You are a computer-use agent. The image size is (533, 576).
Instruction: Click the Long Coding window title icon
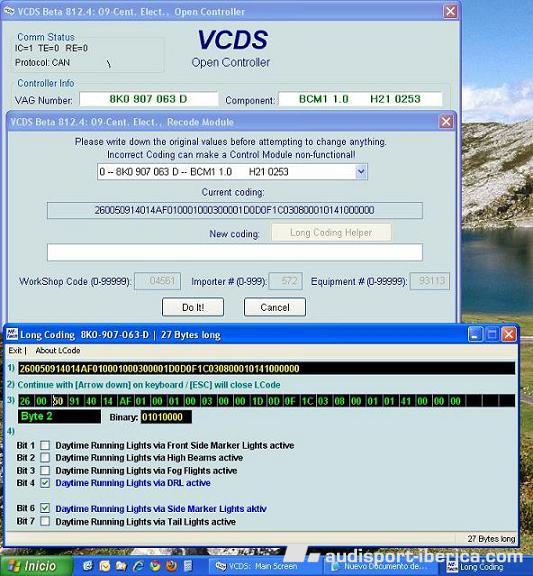(12, 334)
